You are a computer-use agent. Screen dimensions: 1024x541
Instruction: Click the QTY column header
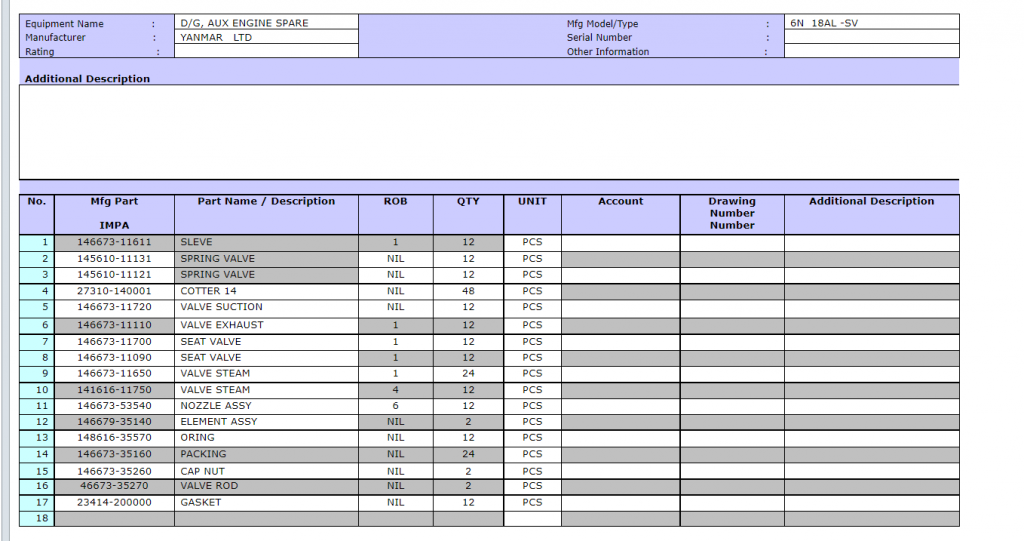(x=468, y=202)
